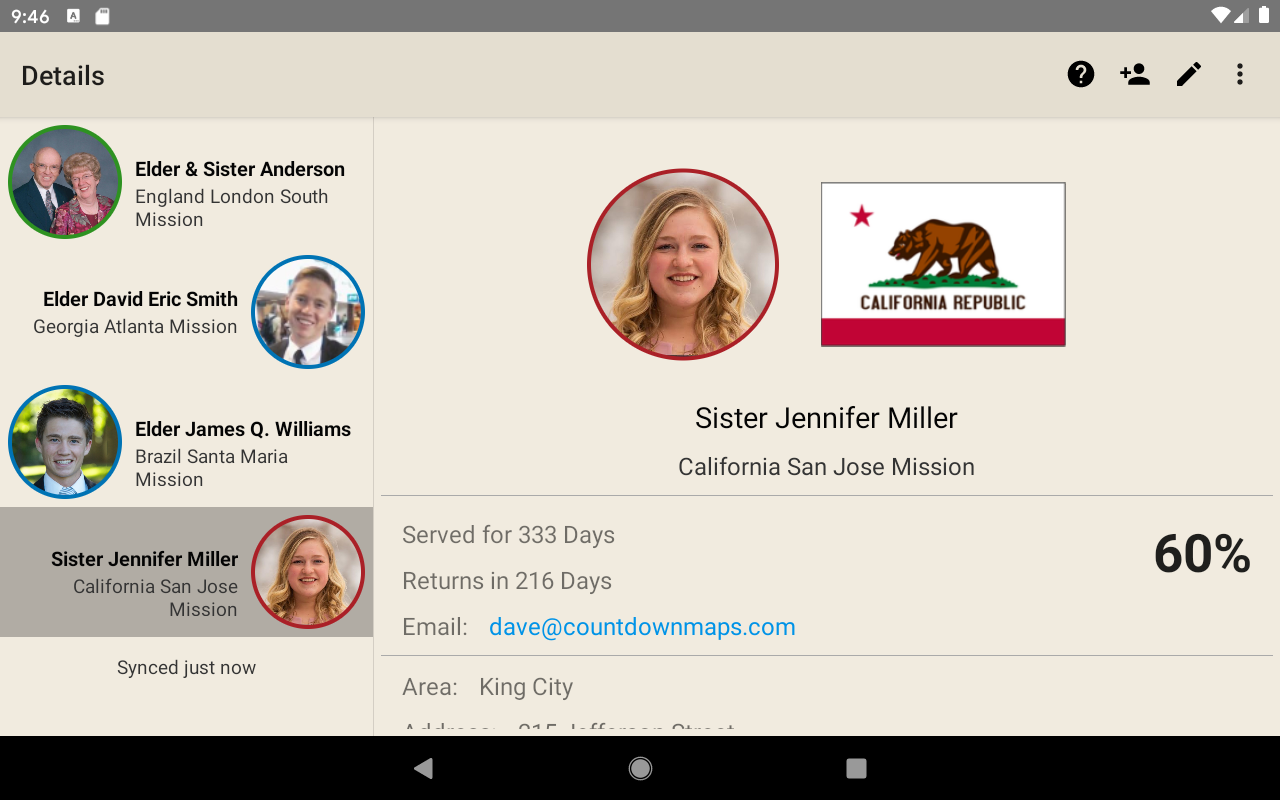Open the help icon in the toolbar
The width and height of the screenshot is (1280, 800).
(1081, 74)
